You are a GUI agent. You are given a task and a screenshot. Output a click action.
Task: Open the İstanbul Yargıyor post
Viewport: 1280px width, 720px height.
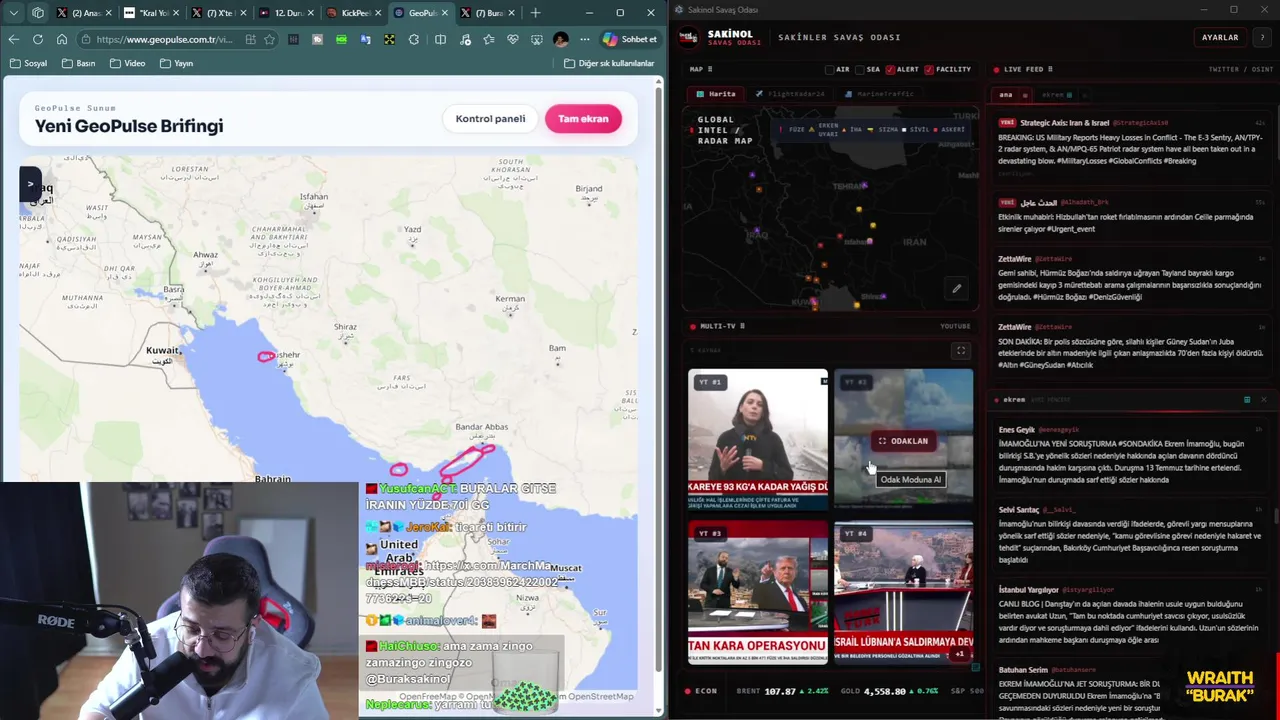tap(1130, 615)
